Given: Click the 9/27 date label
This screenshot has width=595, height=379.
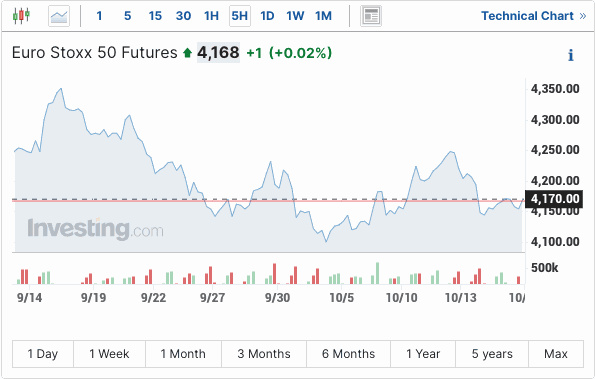Looking at the screenshot, I should pyautogui.click(x=212, y=297).
